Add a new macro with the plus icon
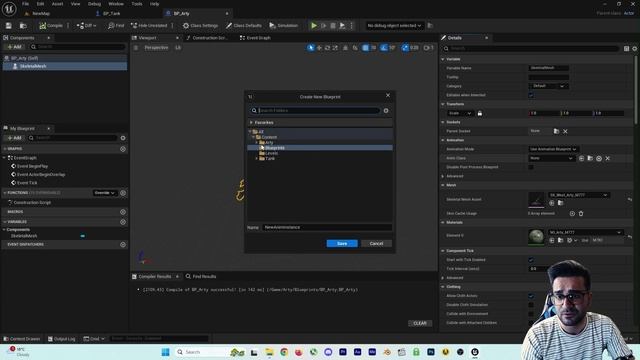The height and width of the screenshot is (360, 640). (x=123, y=212)
